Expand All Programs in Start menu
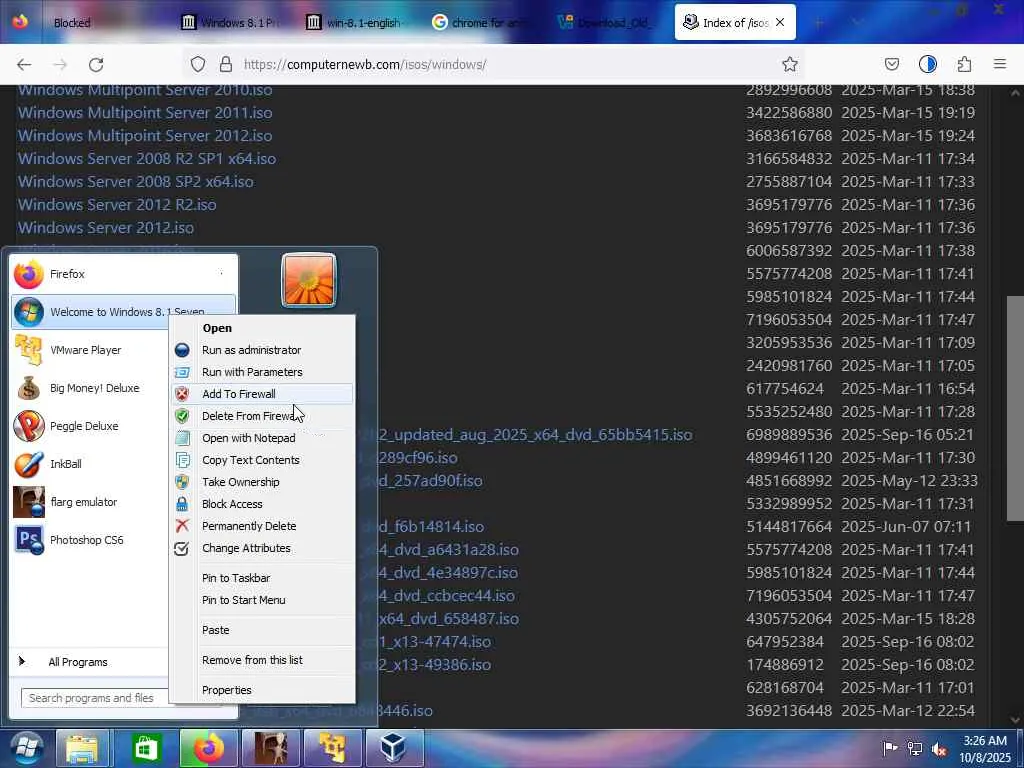 78,662
